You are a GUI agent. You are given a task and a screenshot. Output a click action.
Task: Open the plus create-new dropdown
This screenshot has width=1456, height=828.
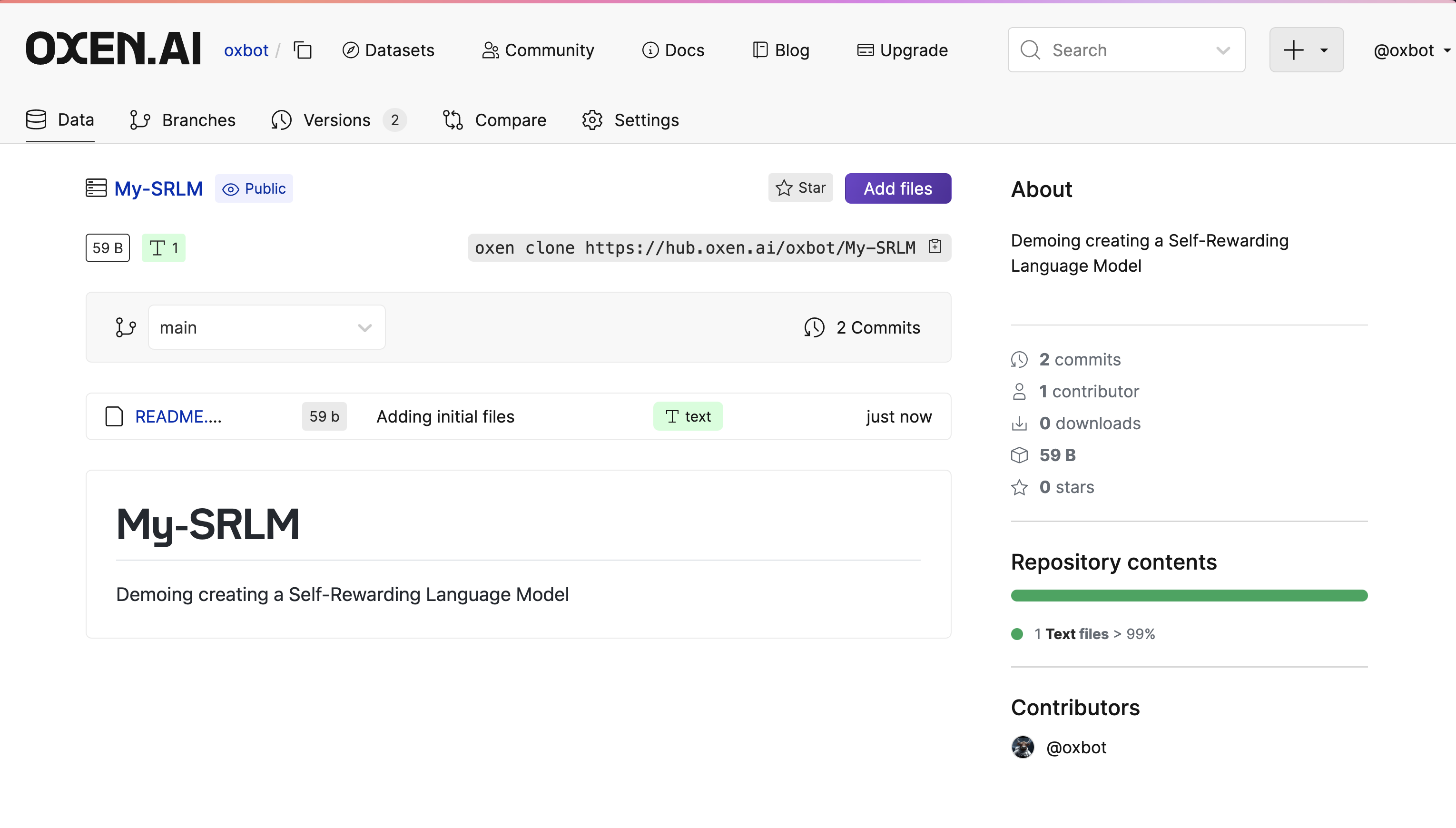click(x=1306, y=50)
